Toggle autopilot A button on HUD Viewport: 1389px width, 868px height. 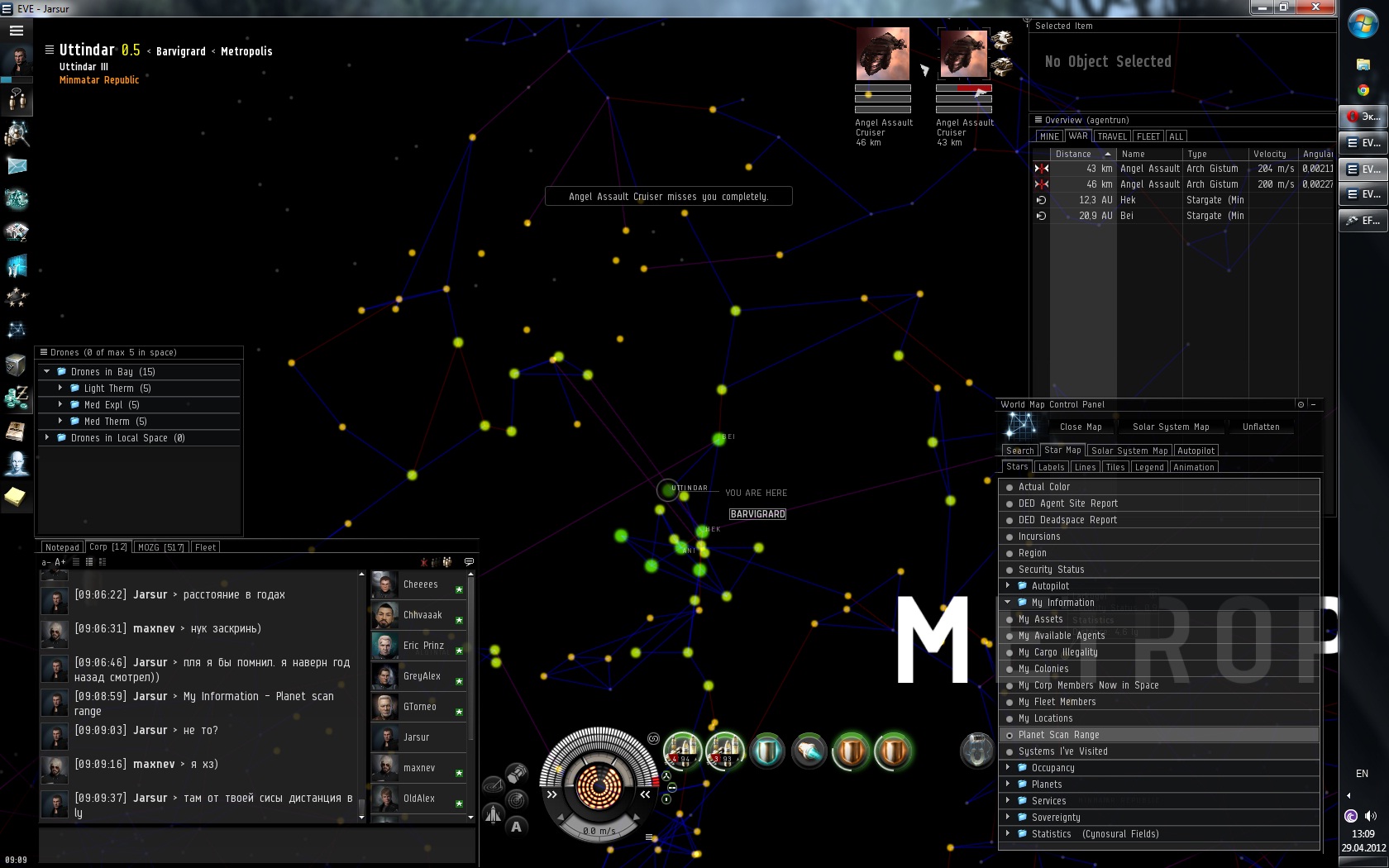click(x=517, y=826)
